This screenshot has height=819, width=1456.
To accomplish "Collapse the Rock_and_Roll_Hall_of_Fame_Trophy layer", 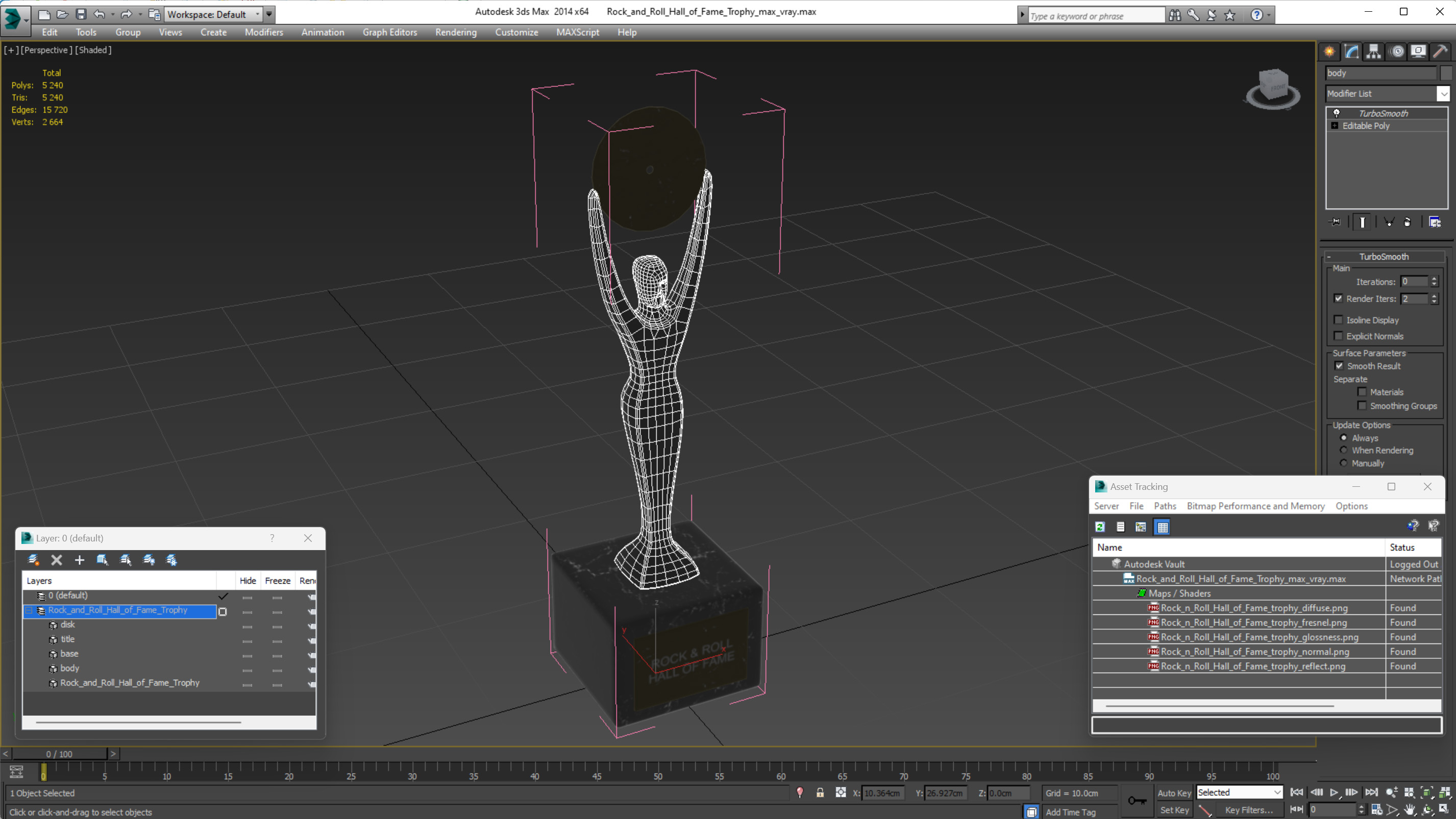I will 29,610.
